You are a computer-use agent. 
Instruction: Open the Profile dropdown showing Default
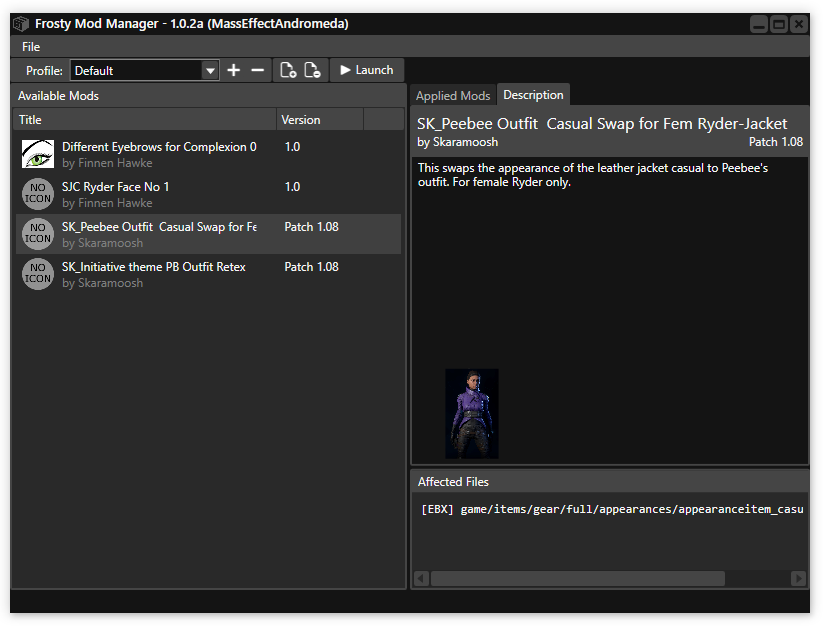[x=144, y=70]
